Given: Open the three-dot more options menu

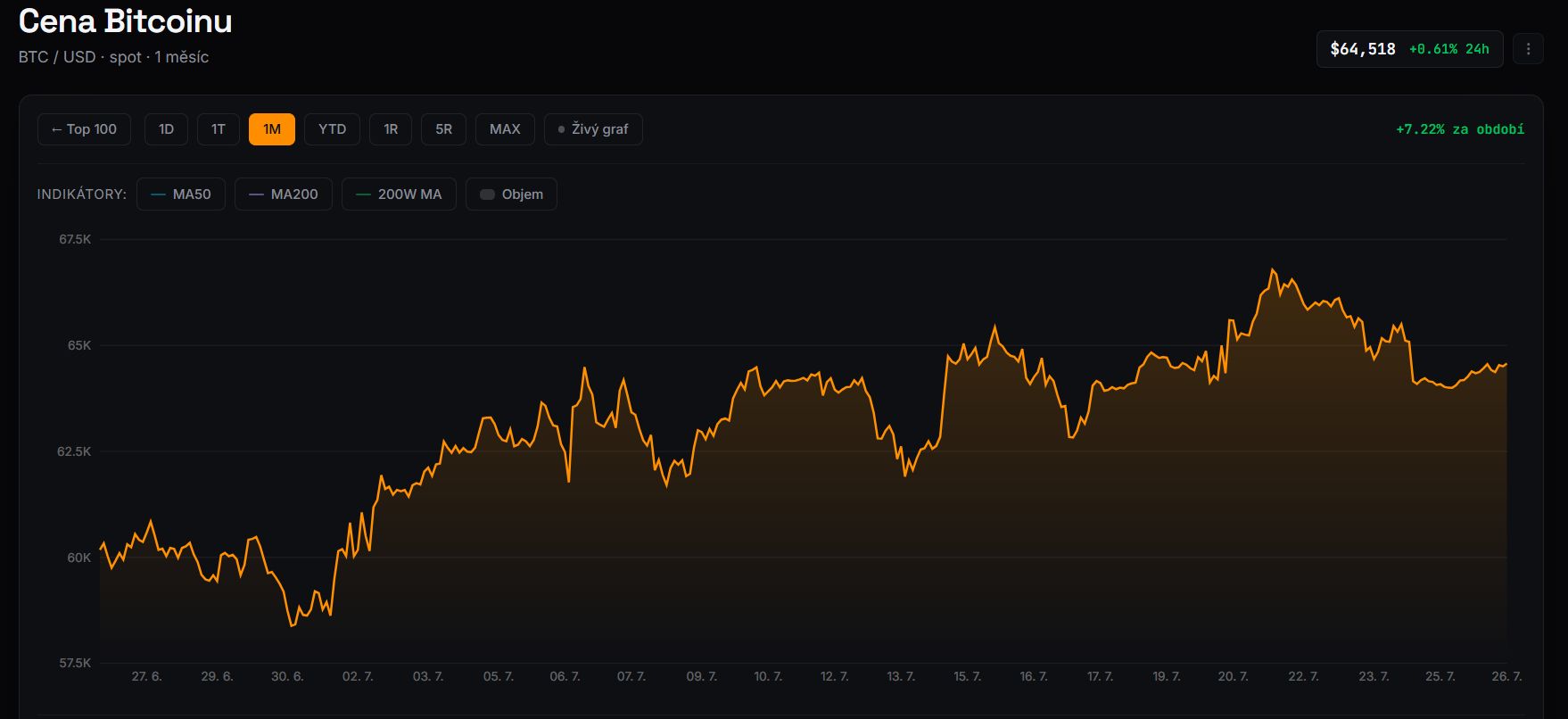Looking at the screenshot, I should tap(1528, 49).
